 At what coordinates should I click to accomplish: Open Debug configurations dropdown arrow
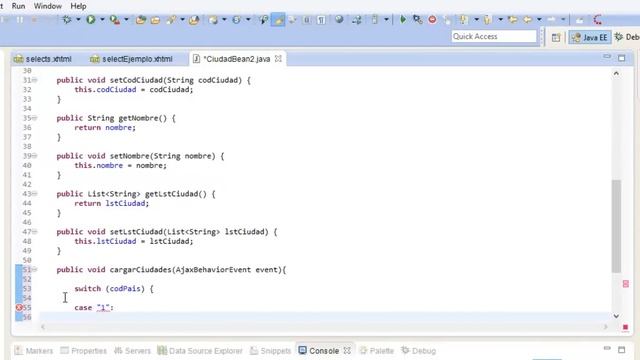[78, 20]
